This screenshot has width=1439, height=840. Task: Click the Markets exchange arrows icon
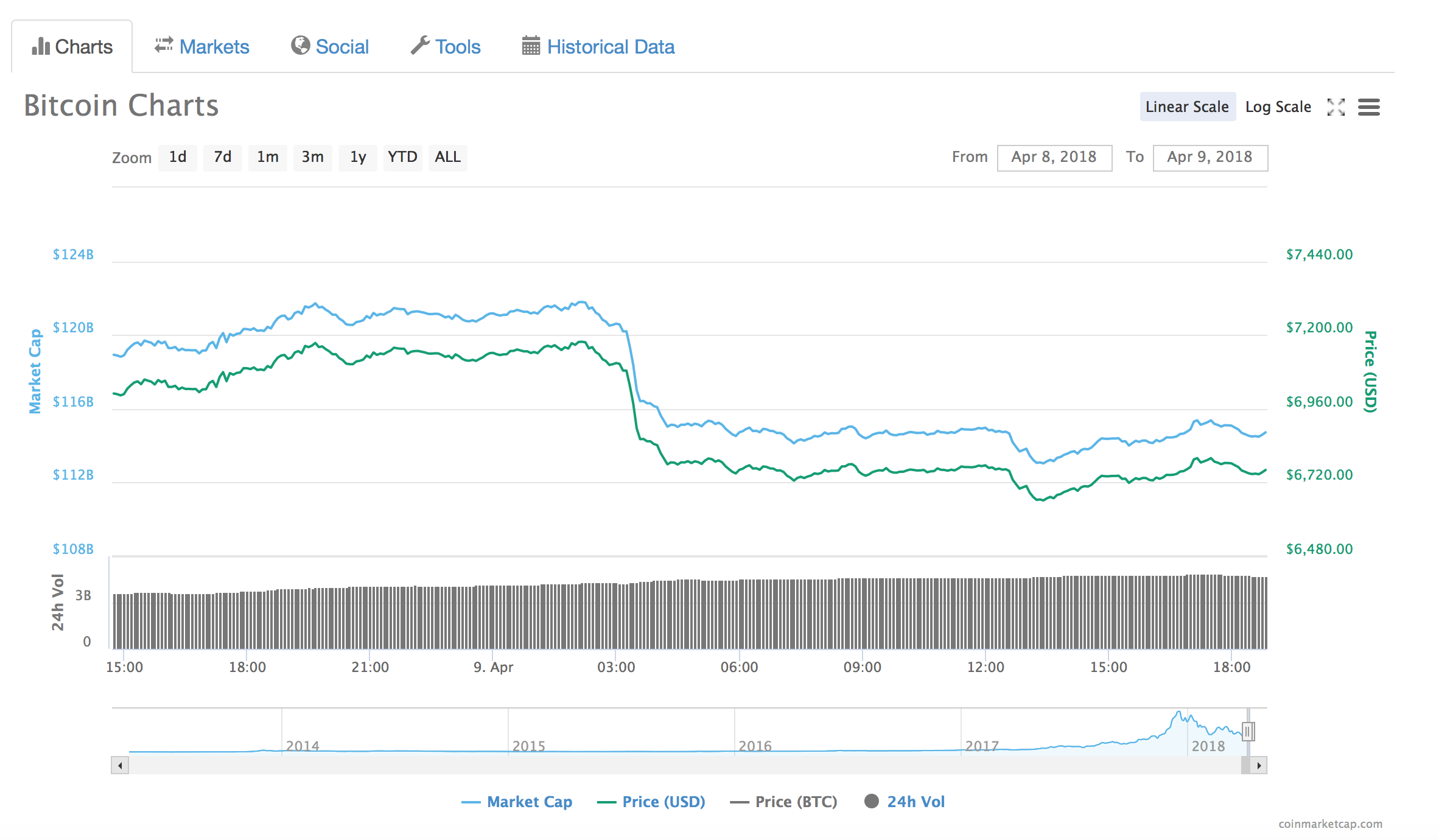click(164, 46)
